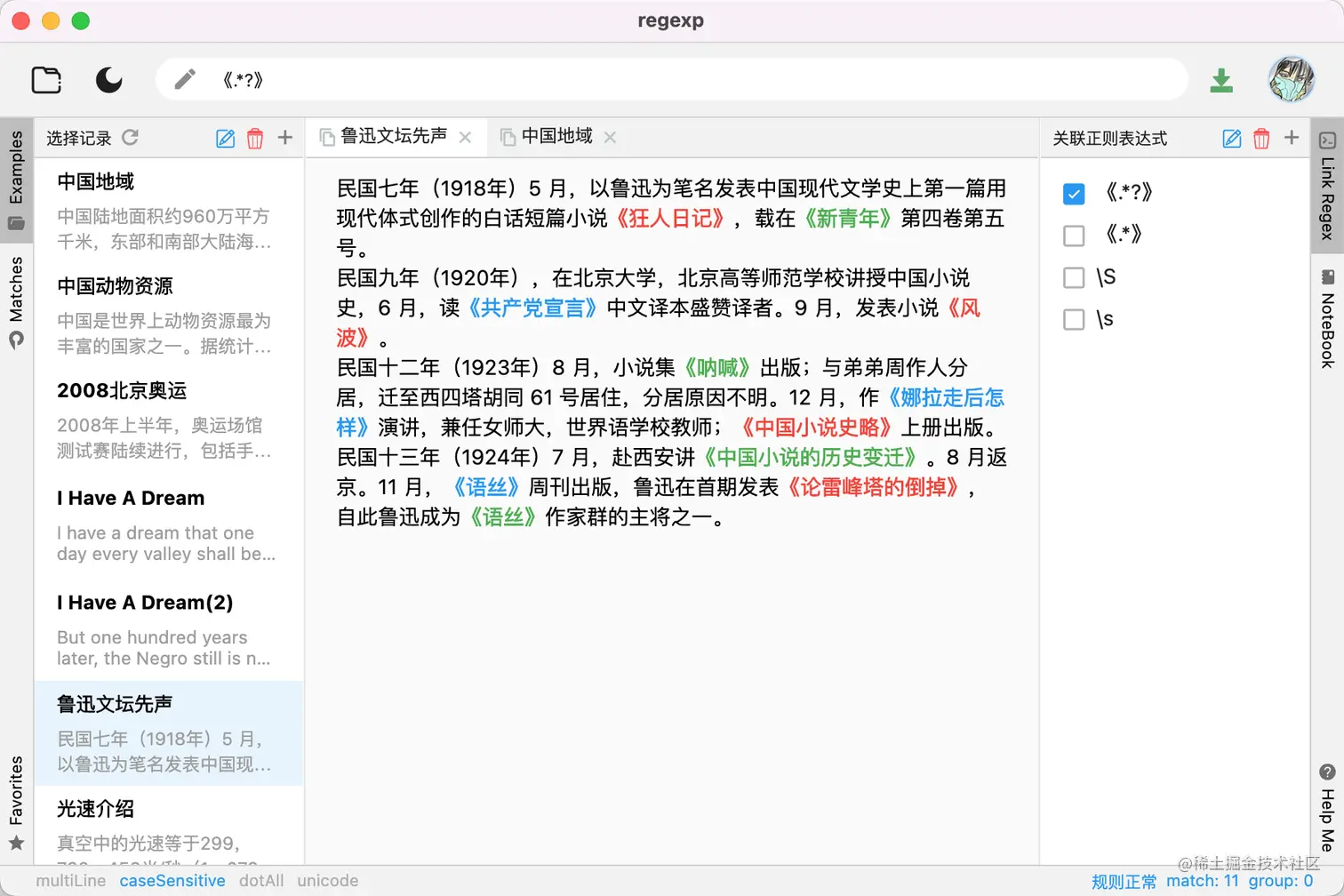Uncheck the 《.*?》 regex checkbox
The height and width of the screenshot is (896, 1344).
(1074, 193)
